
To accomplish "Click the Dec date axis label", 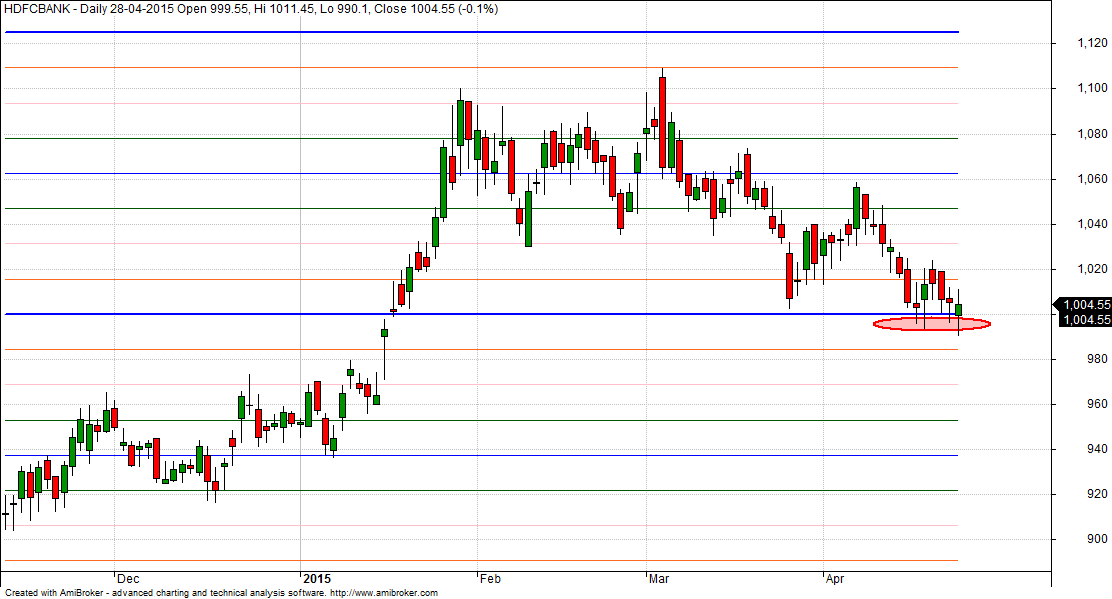I will [x=129, y=579].
